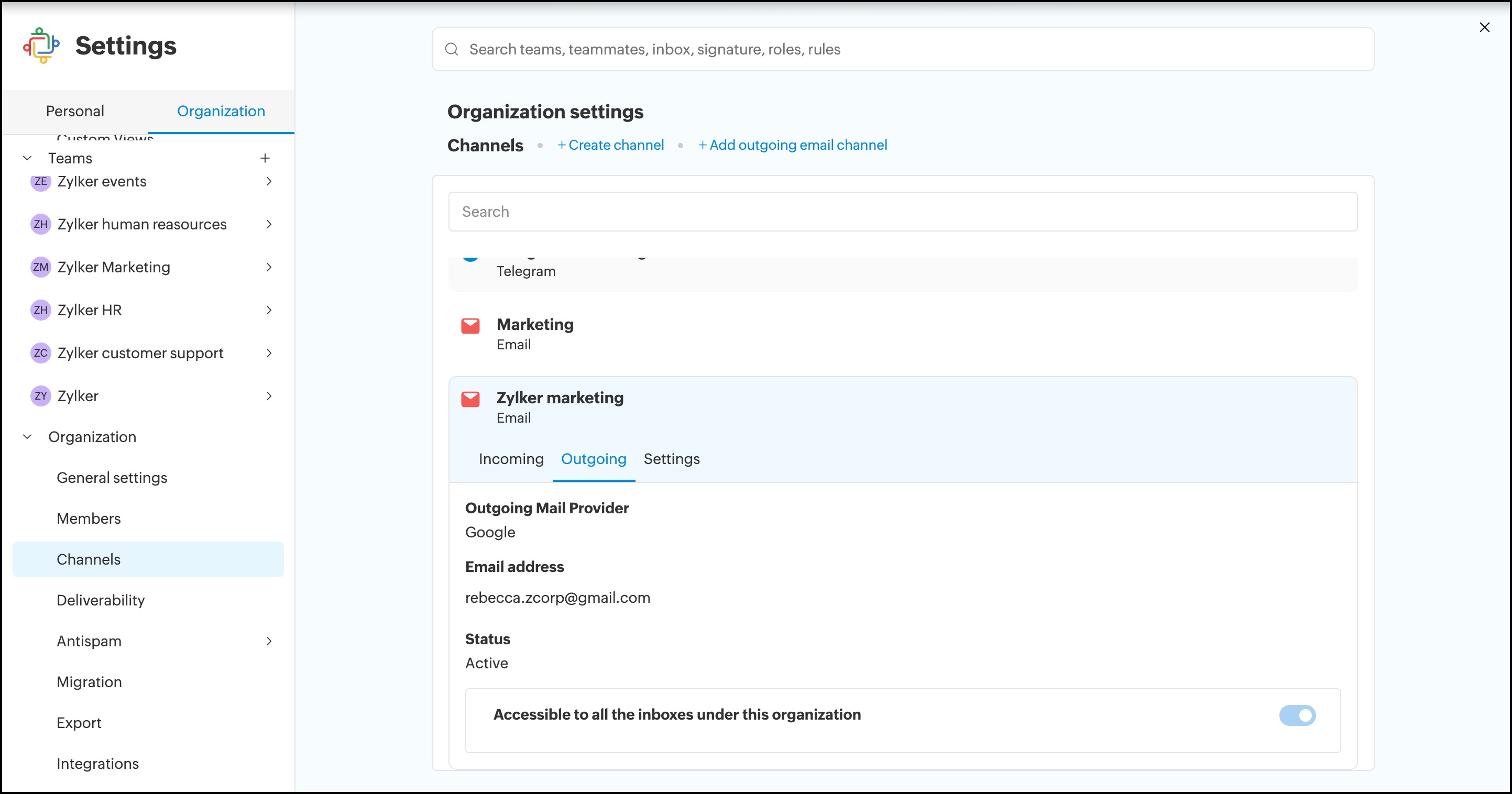The height and width of the screenshot is (794, 1512).
Task: Toggle Accessible to all inboxes switch
Action: pos(1297,715)
